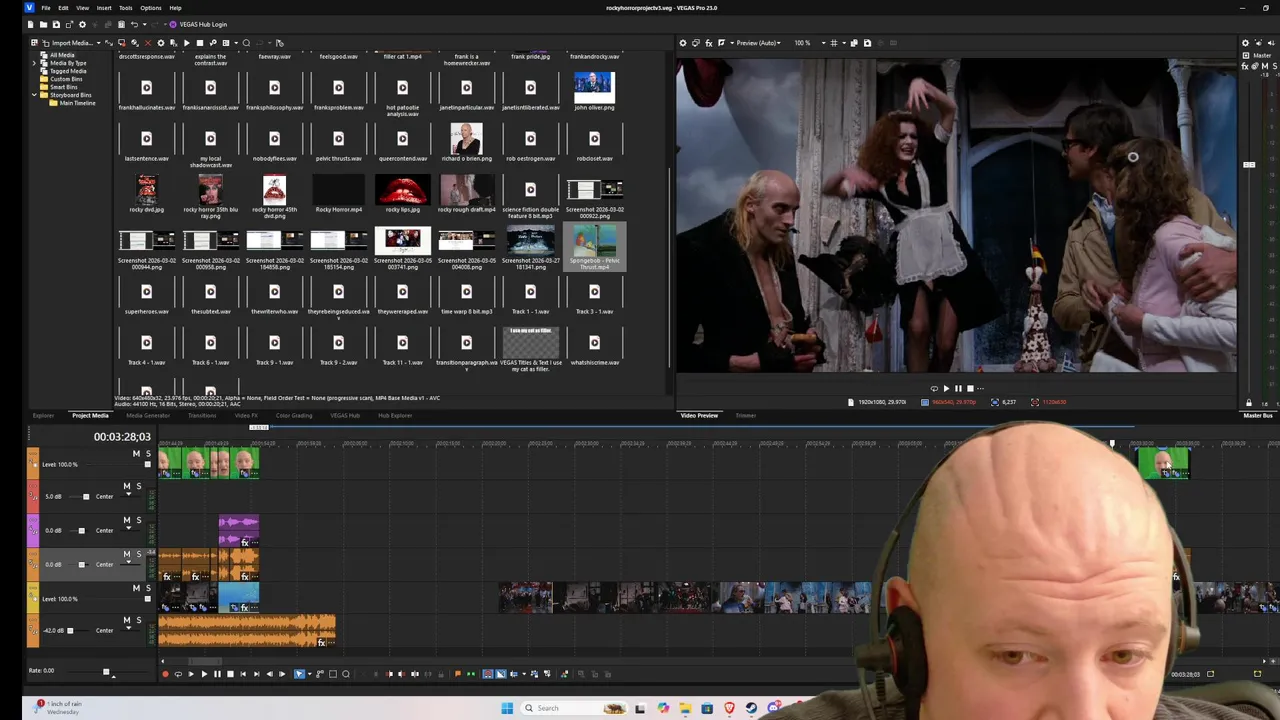
Task: Click the Record button in timeline transport
Action: click(165, 674)
